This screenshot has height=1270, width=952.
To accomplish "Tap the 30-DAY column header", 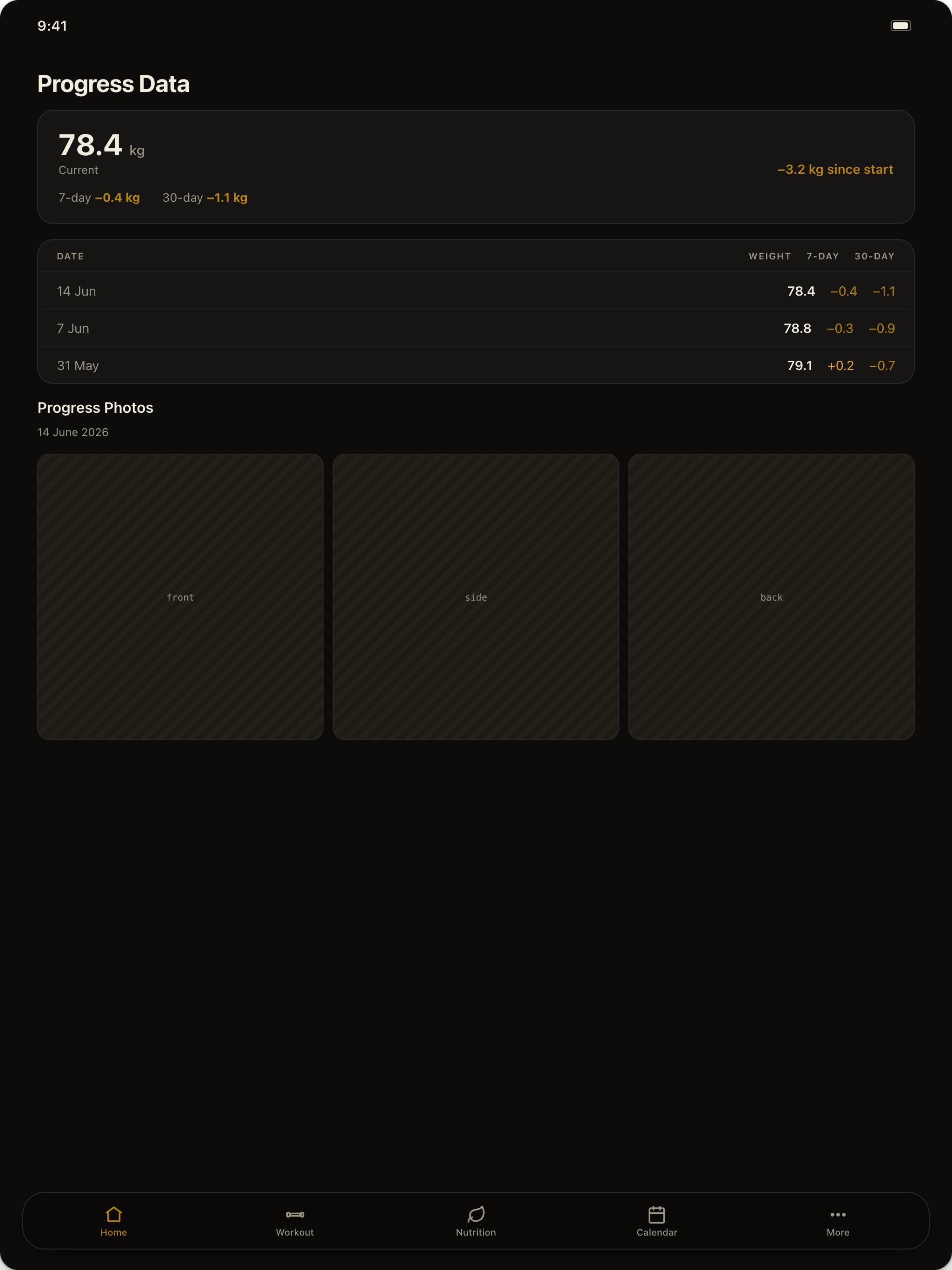I will coord(874,256).
